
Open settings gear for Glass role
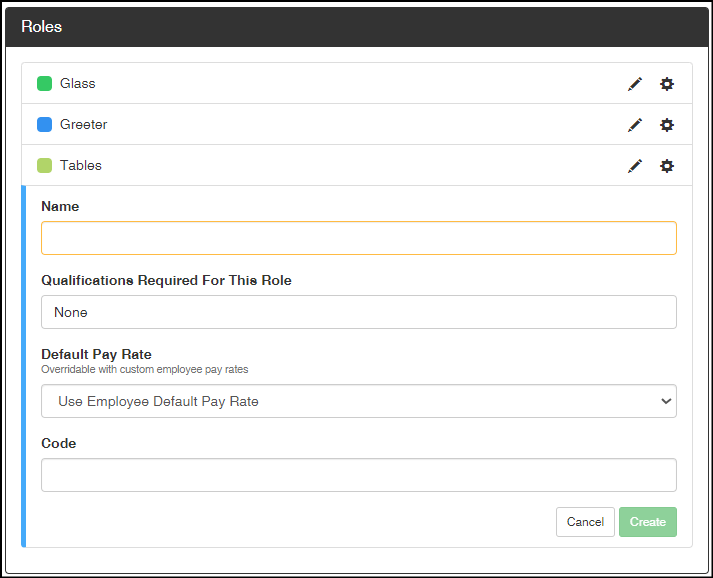point(667,84)
